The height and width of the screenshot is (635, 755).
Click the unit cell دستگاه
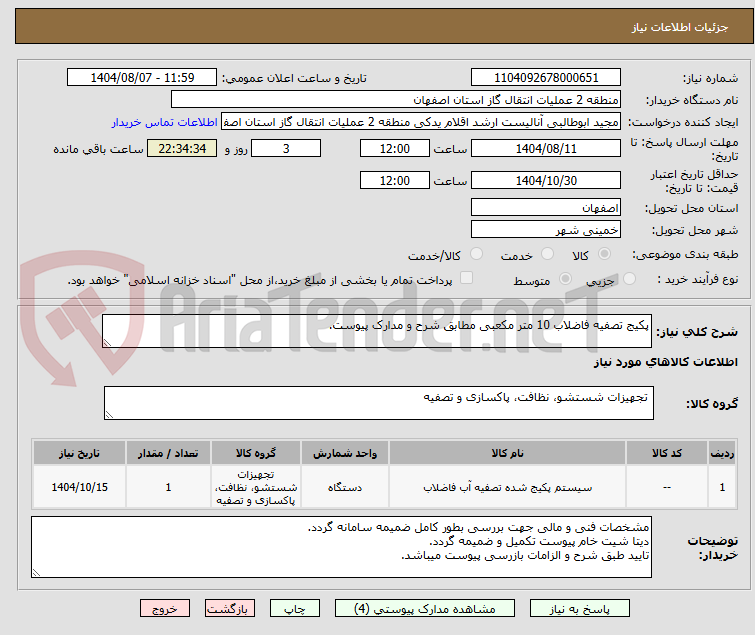(345, 487)
